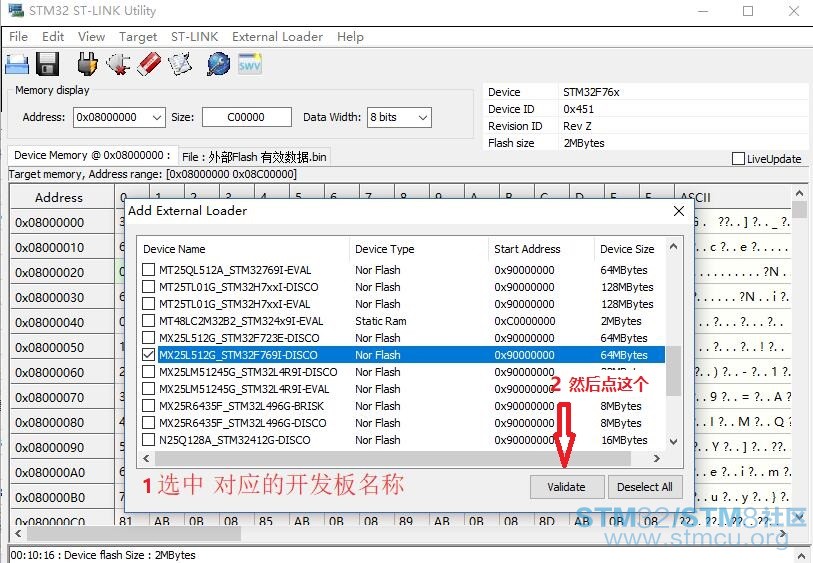Click the Deselect All button

pos(644,487)
